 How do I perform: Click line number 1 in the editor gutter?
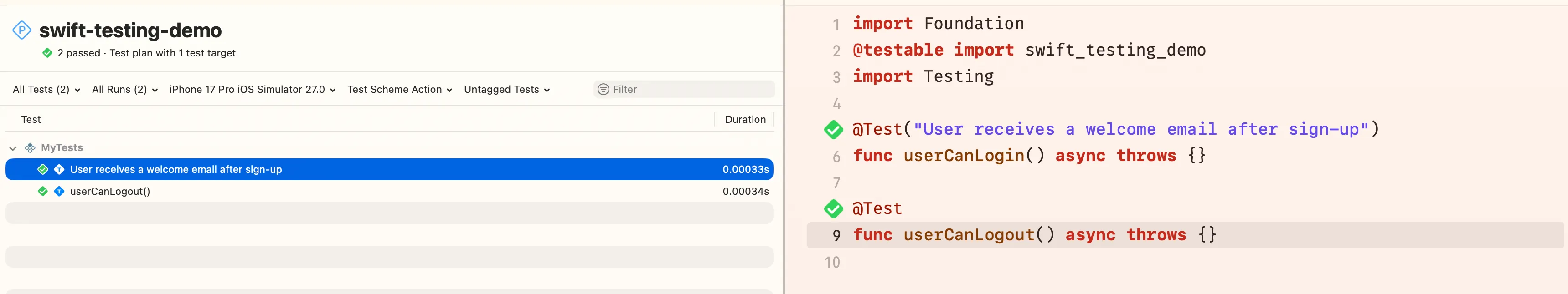pos(836,24)
